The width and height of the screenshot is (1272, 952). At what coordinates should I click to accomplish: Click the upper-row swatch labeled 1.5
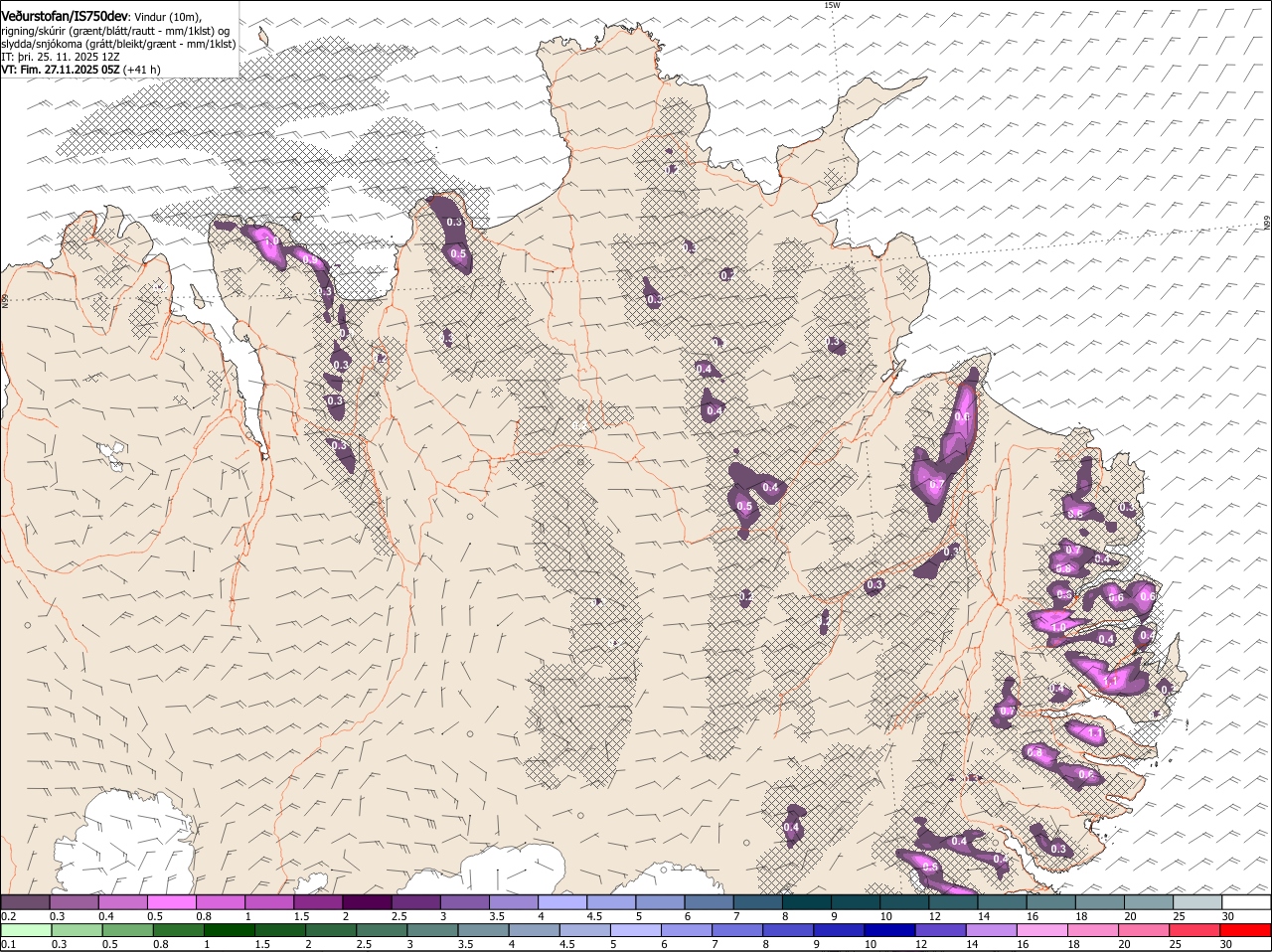318,902
